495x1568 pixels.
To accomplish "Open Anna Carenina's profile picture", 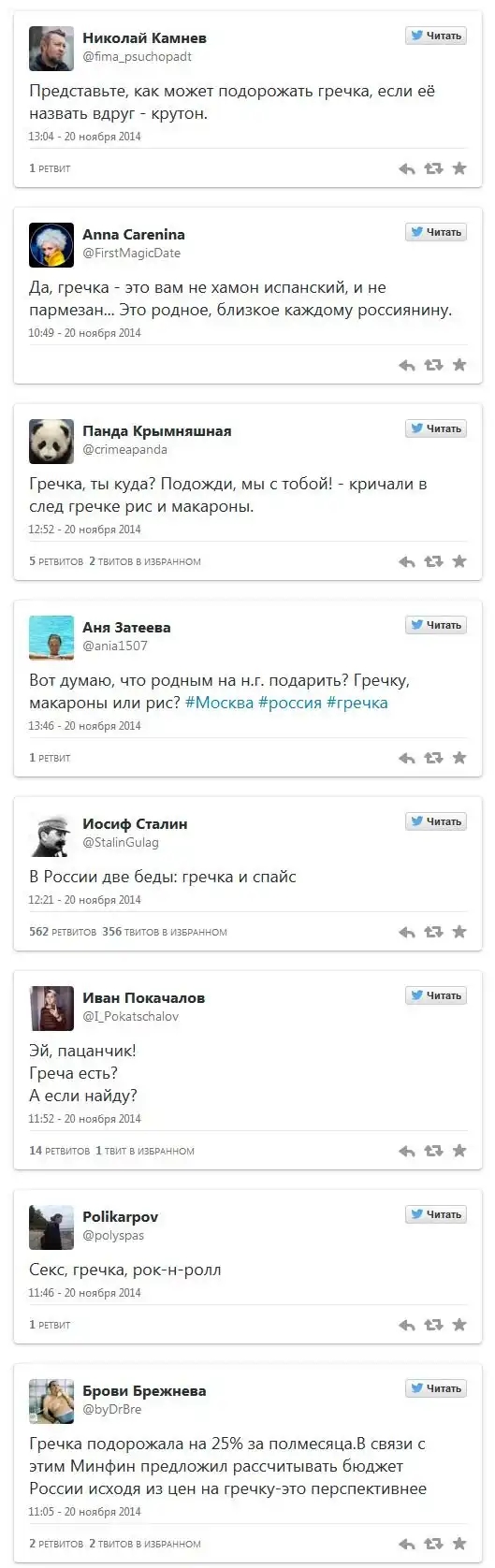I will click(x=51, y=245).
